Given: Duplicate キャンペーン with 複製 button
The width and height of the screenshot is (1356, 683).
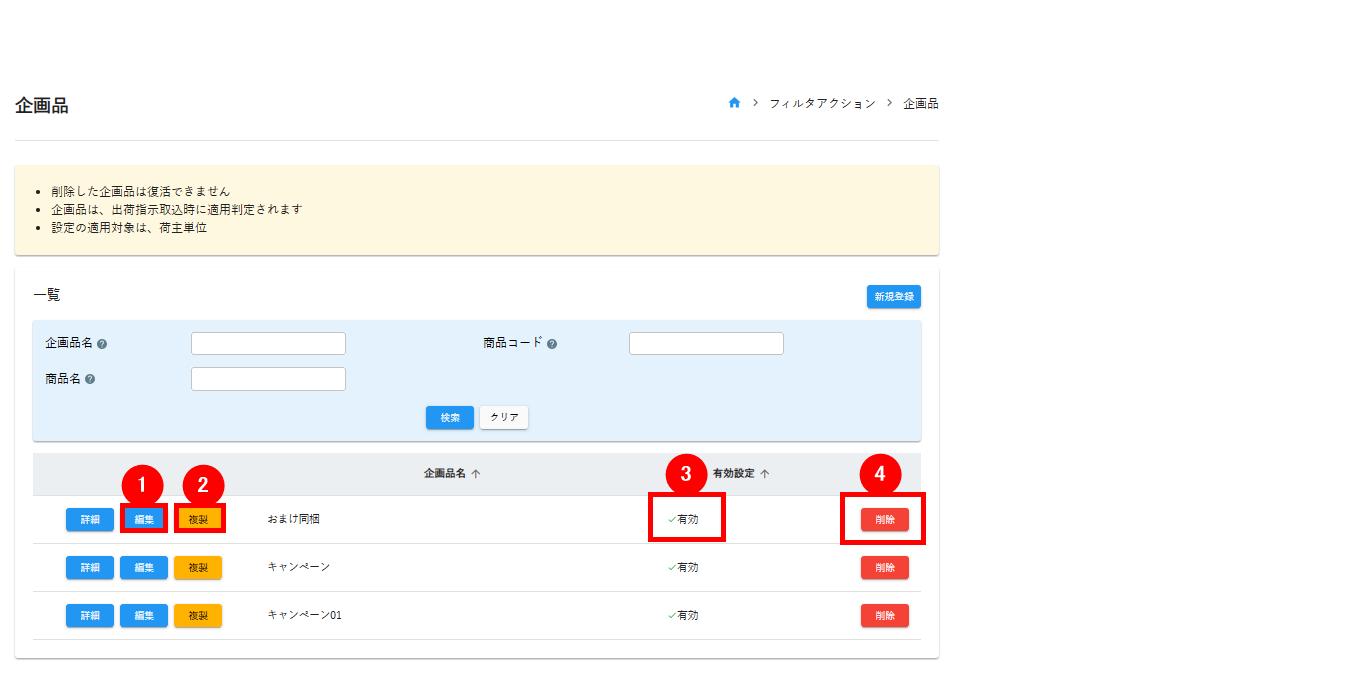Looking at the screenshot, I should [x=198, y=568].
